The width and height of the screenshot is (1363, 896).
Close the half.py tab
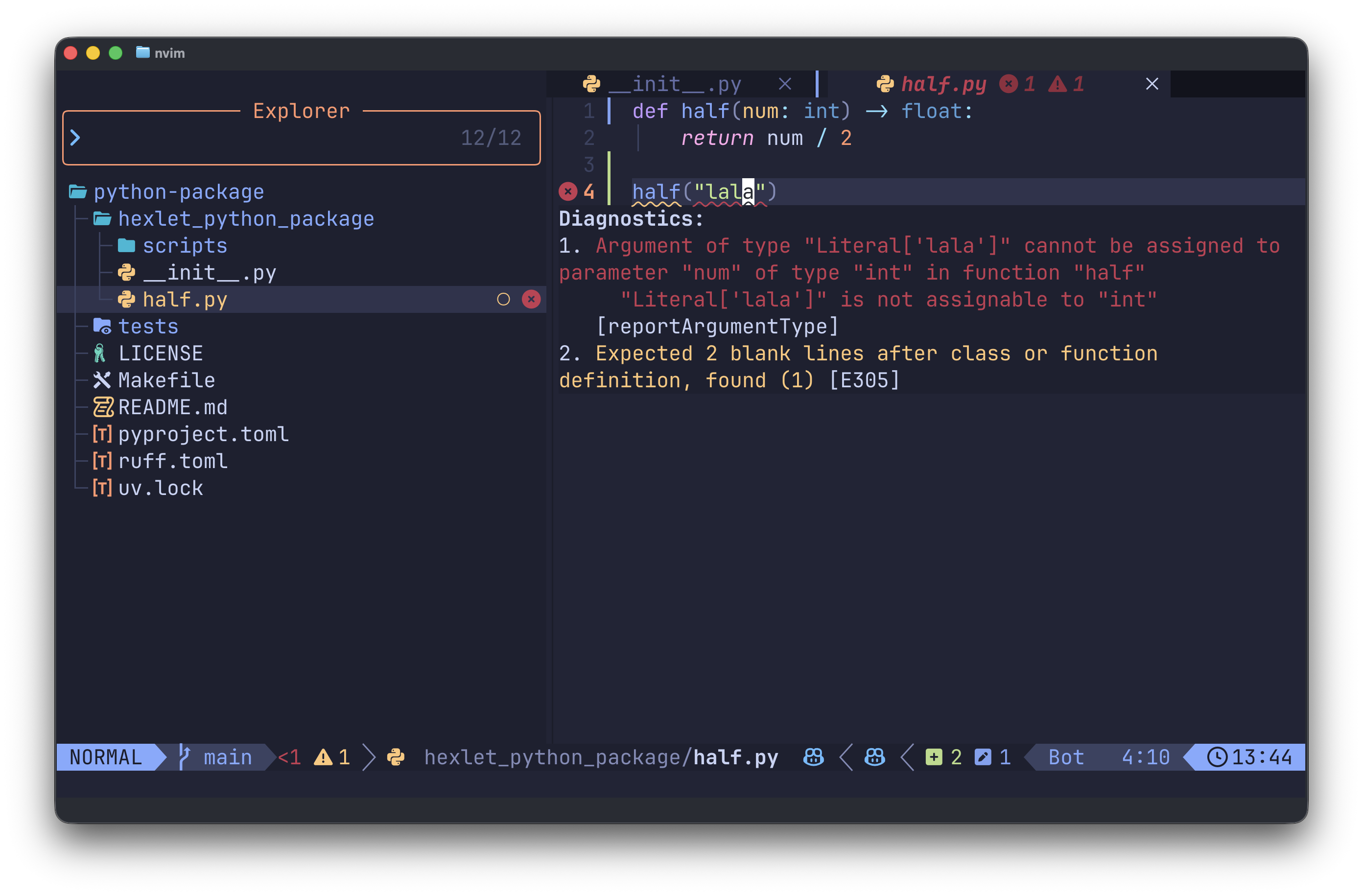(1151, 84)
